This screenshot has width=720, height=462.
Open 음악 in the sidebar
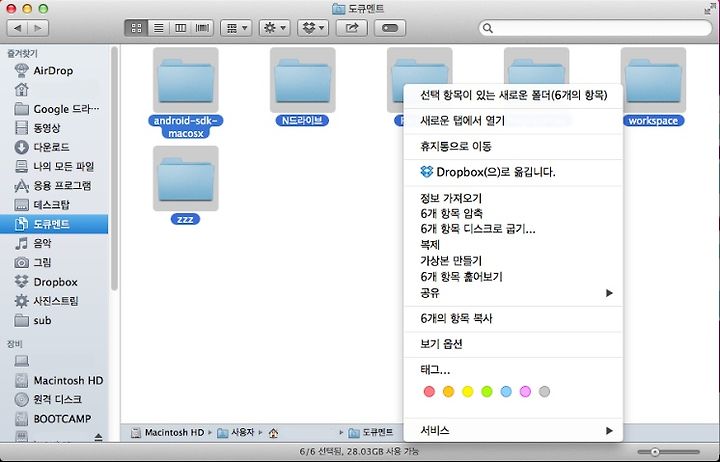point(54,243)
